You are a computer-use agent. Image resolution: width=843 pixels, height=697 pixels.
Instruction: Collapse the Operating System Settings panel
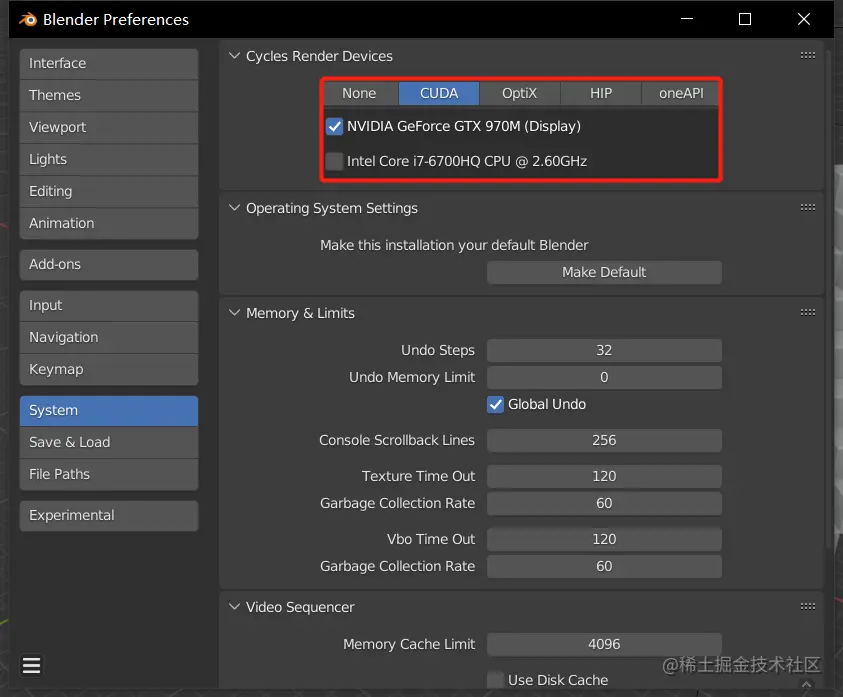234,208
